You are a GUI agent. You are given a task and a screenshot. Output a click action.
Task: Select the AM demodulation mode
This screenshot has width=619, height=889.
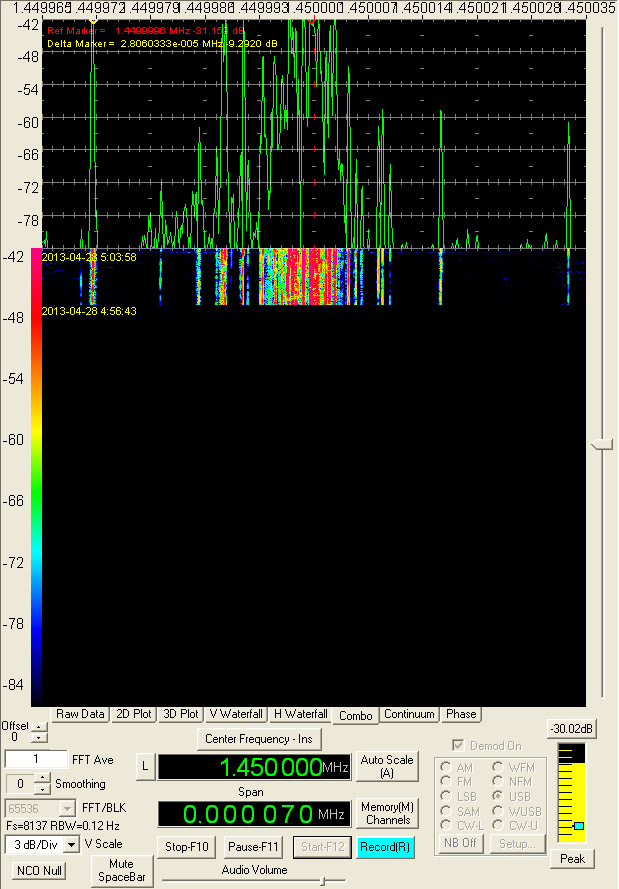[x=446, y=767]
